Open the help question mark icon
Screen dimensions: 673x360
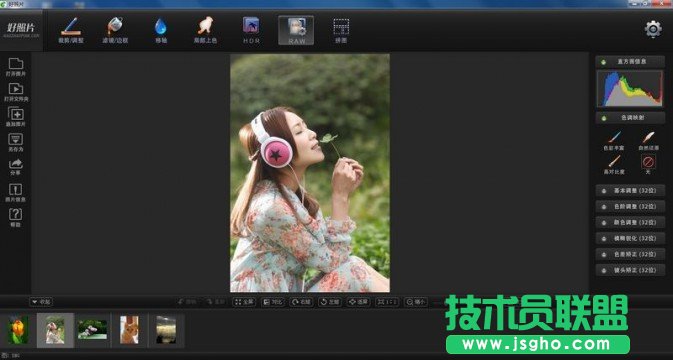tap(15, 218)
